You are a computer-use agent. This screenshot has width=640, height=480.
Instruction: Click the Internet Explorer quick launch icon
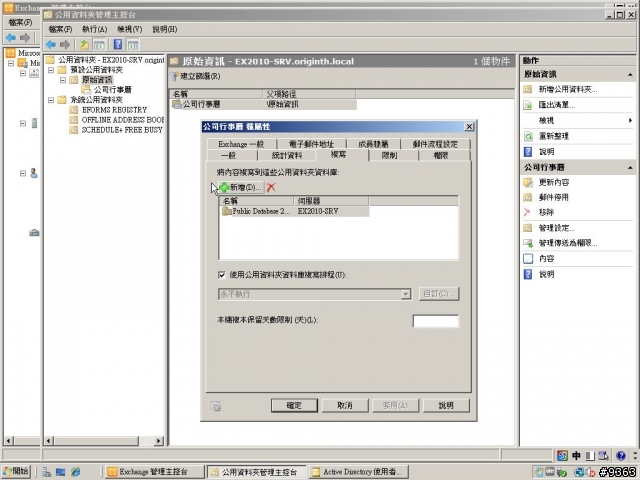[76, 472]
